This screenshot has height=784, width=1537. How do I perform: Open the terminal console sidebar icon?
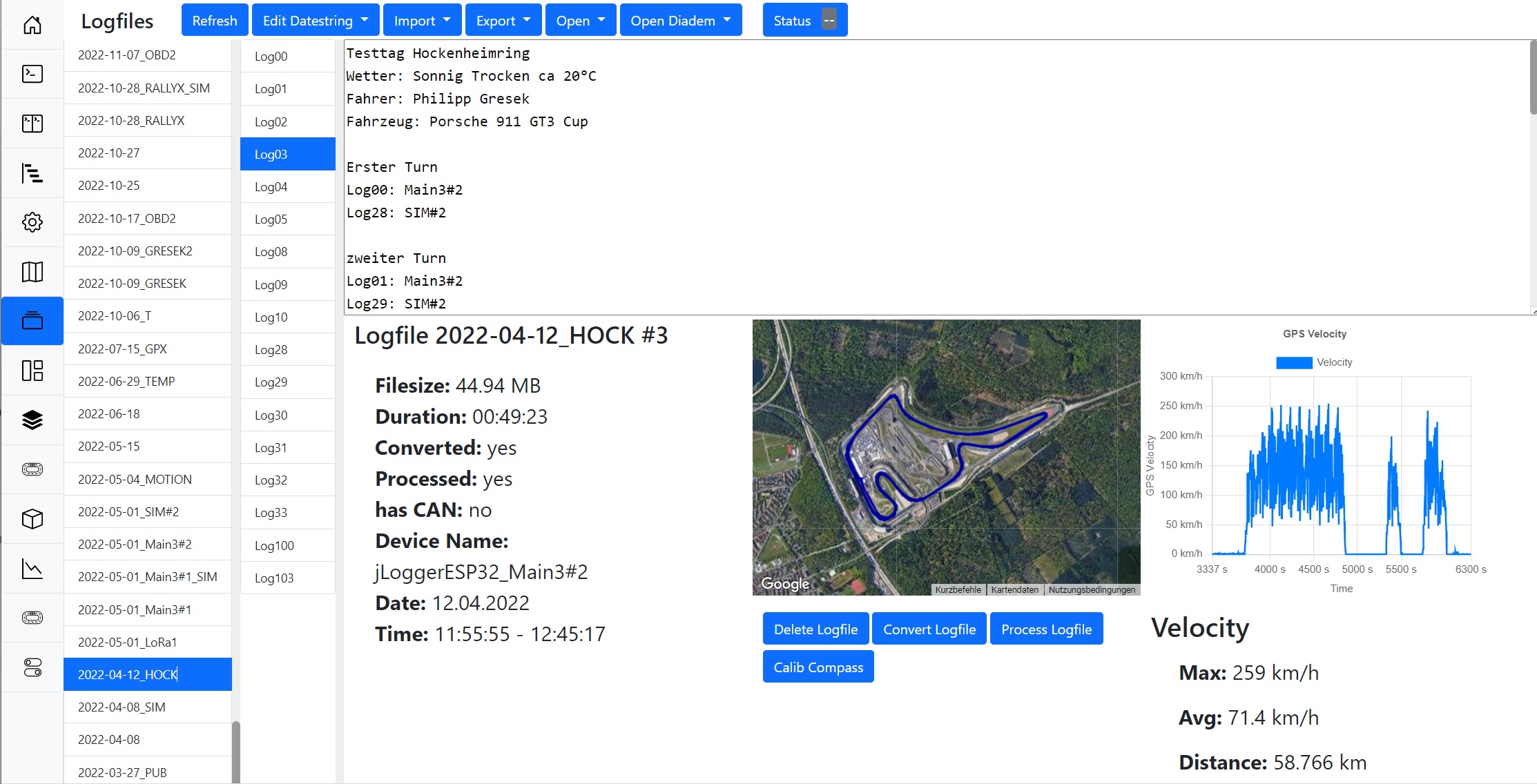(x=32, y=74)
